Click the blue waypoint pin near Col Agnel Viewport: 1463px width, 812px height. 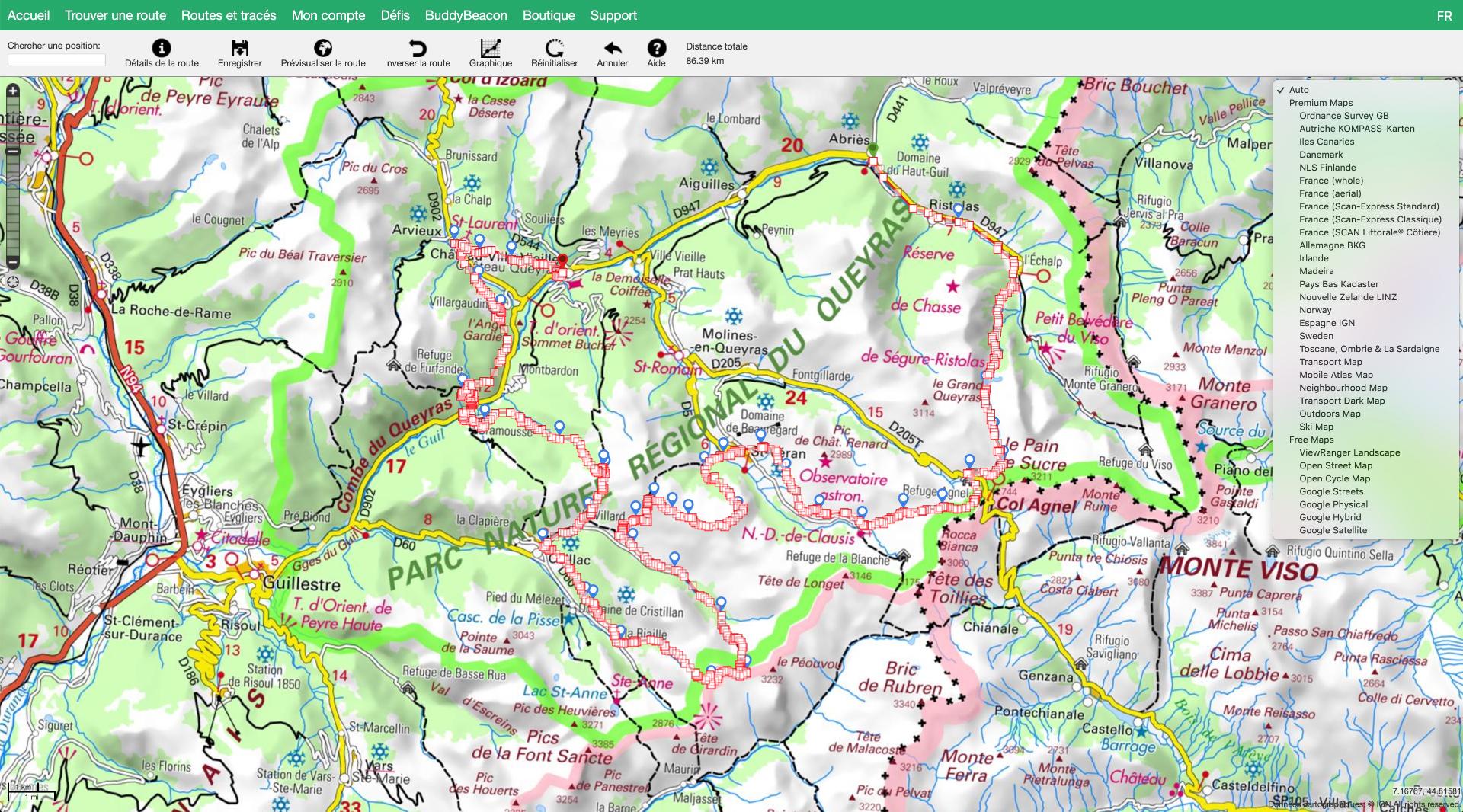[x=969, y=461]
